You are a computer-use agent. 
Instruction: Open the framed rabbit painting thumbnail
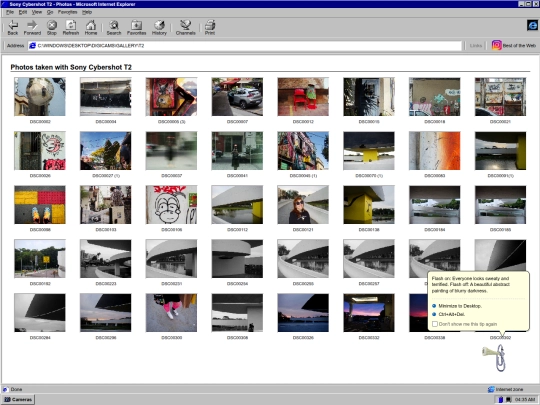point(172,97)
